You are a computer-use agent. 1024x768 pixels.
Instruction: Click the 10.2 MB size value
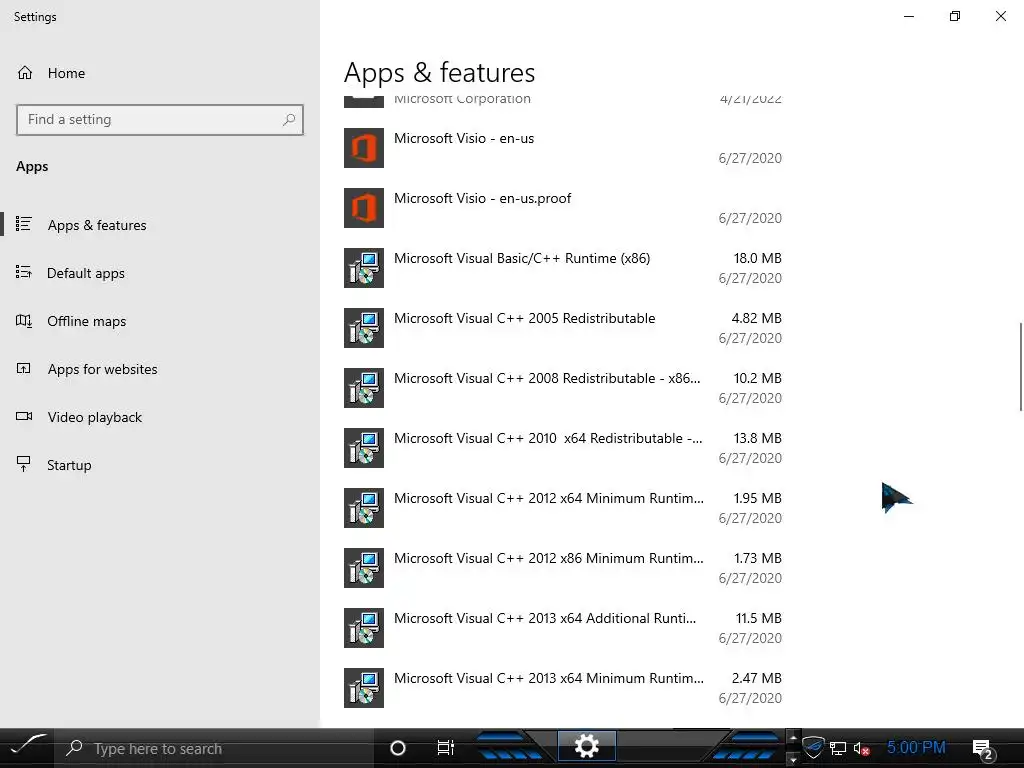click(x=758, y=378)
